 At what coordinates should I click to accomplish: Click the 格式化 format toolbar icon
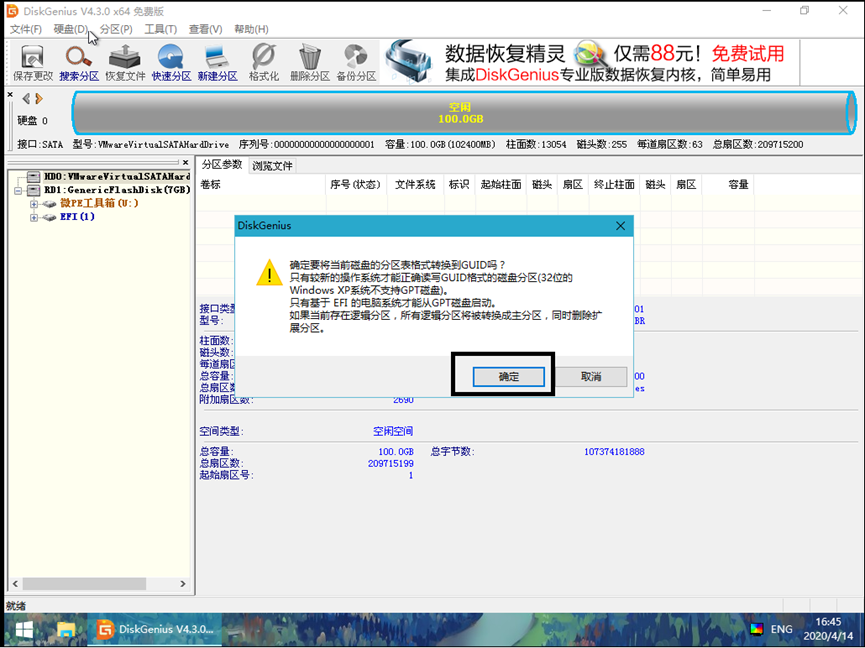point(264,63)
